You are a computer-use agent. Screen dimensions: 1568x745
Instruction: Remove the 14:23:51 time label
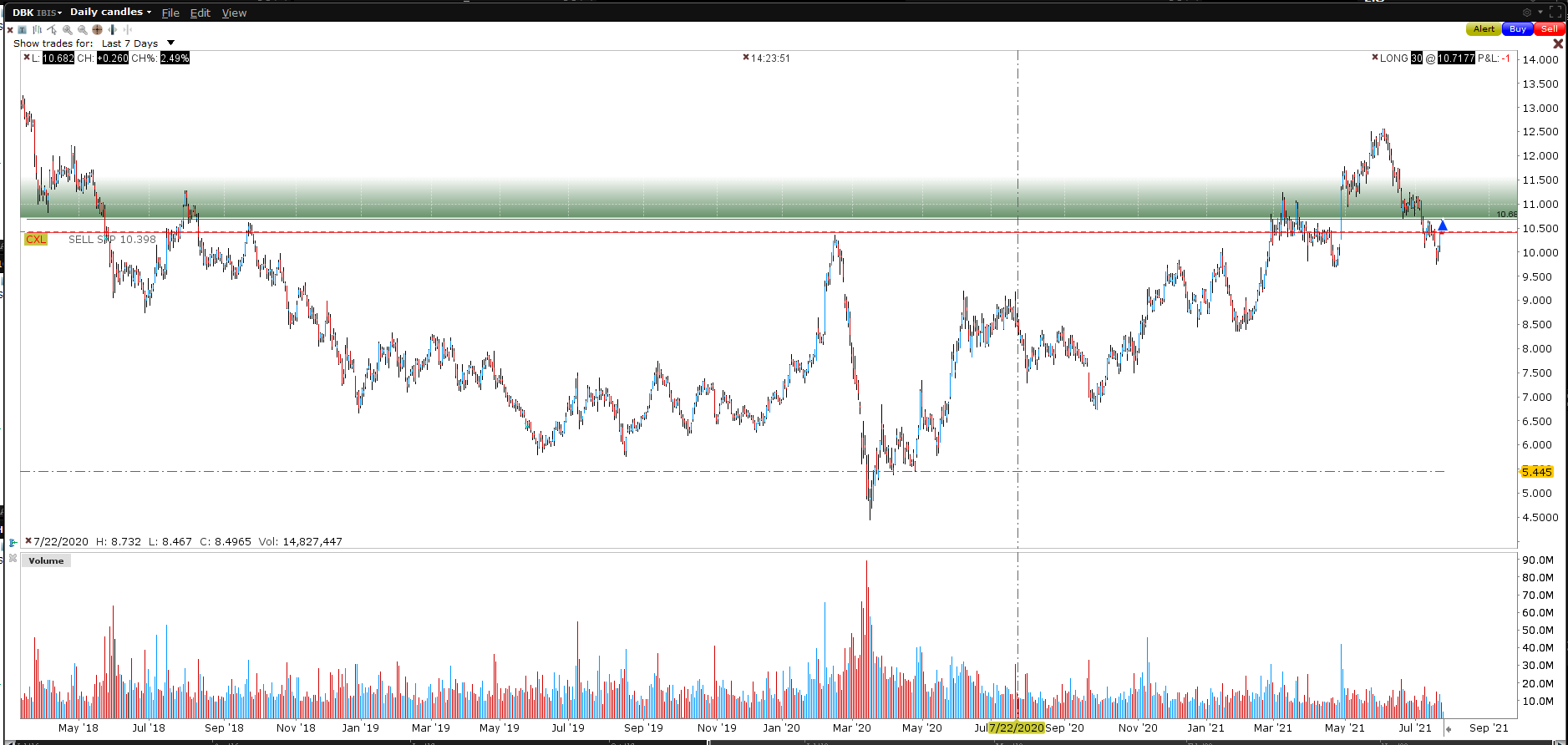point(746,58)
